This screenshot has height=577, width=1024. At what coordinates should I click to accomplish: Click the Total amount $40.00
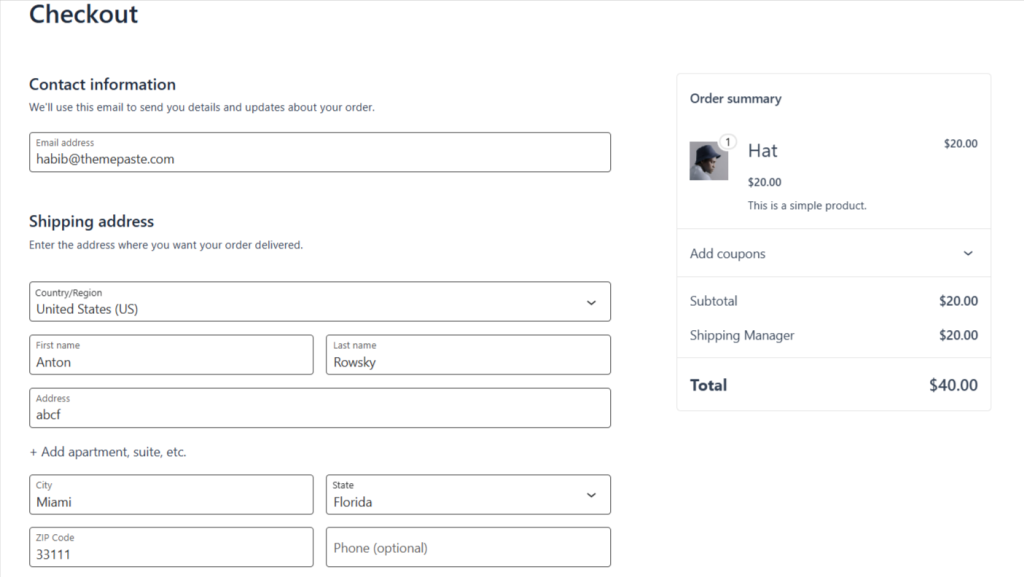tap(953, 385)
